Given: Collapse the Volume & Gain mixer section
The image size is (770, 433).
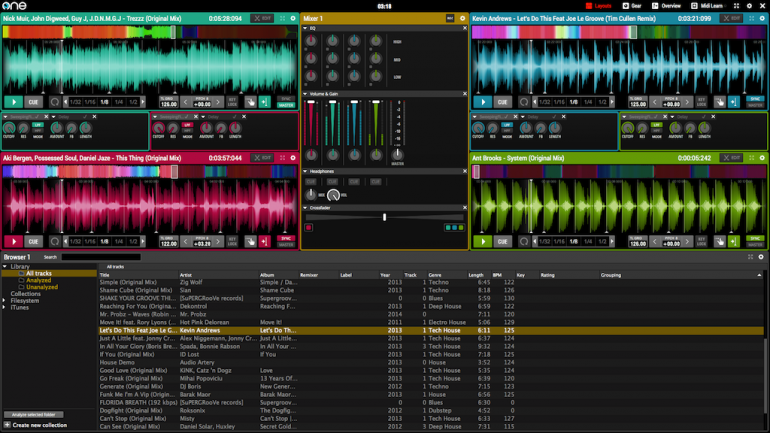Looking at the screenshot, I should click(305, 93).
